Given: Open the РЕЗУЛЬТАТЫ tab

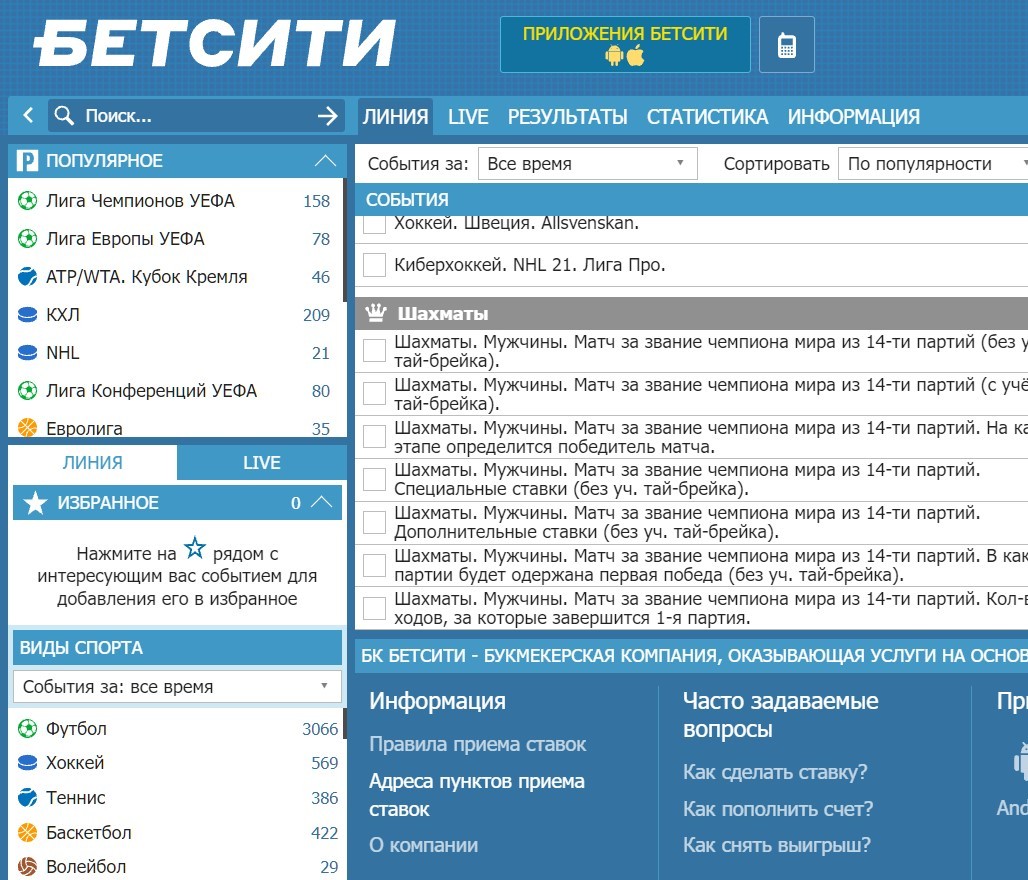Looking at the screenshot, I should tap(568, 117).
